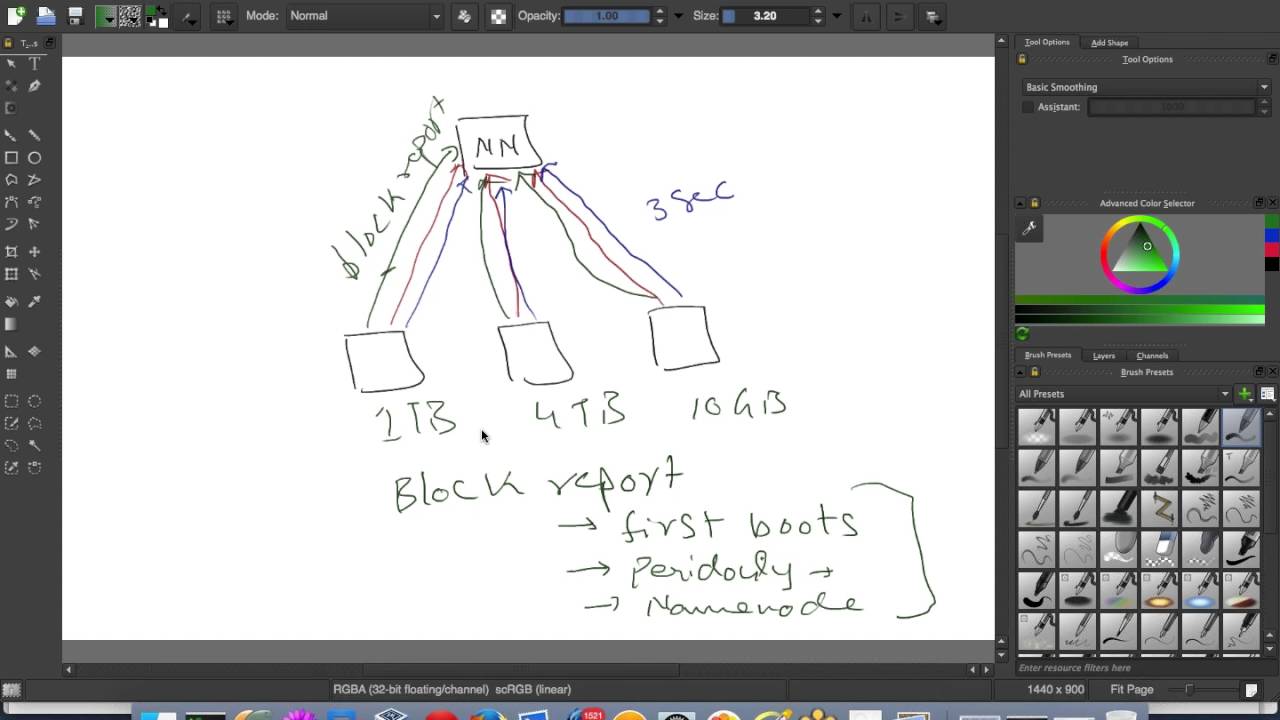Select the Rectangle shape tool
This screenshot has height=720, width=1280.
pyautogui.click(x=11, y=158)
